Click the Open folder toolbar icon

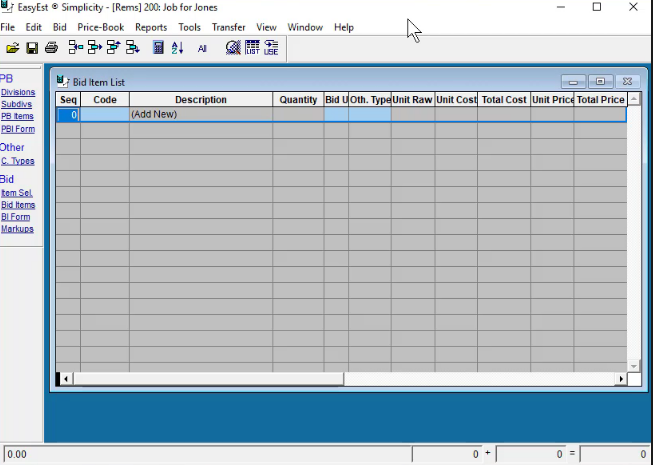12,48
